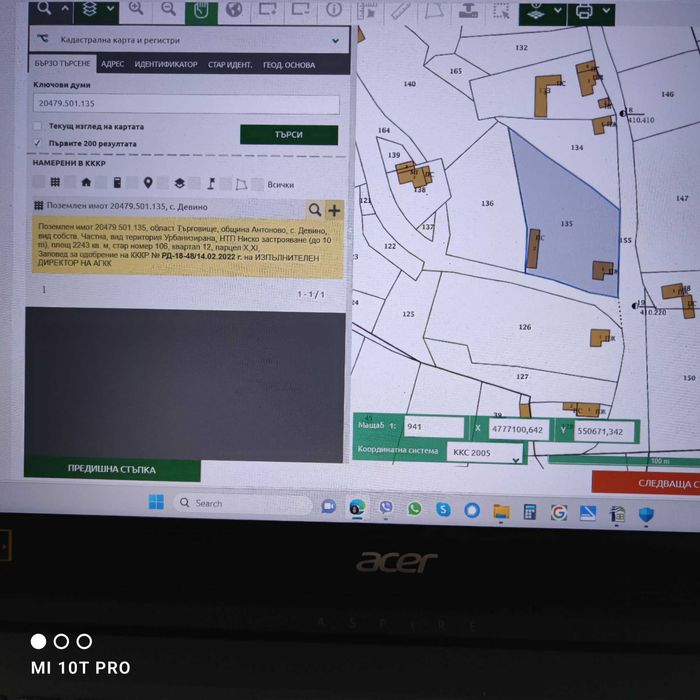Open 'Координатна система' KKC 2005 dropdown

click(x=485, y=454)
